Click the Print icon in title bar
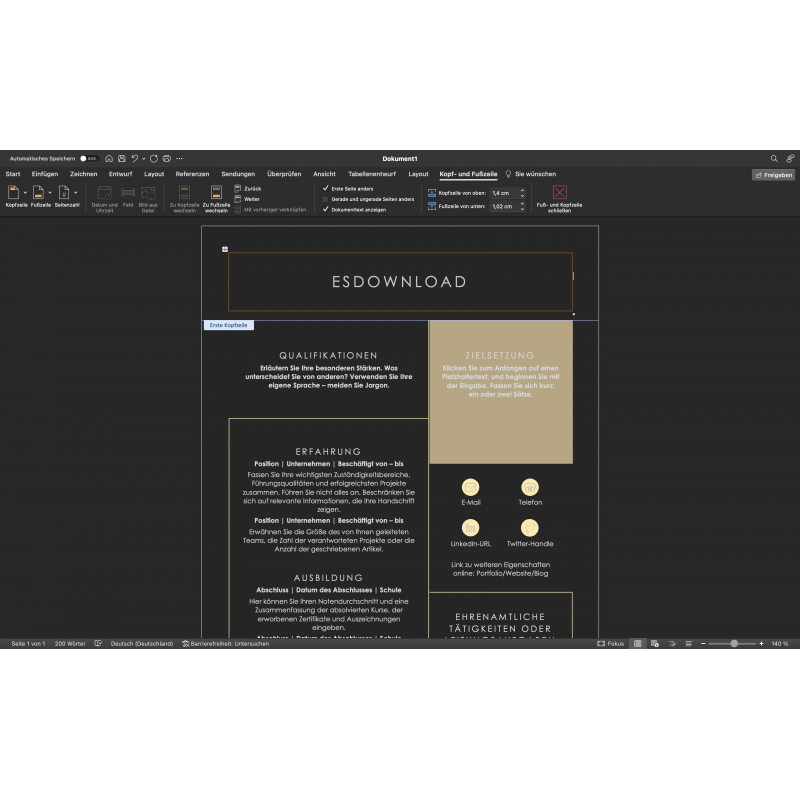Image resolution: width=800 pixels, height=800 pixels. (x=166, y=158)
